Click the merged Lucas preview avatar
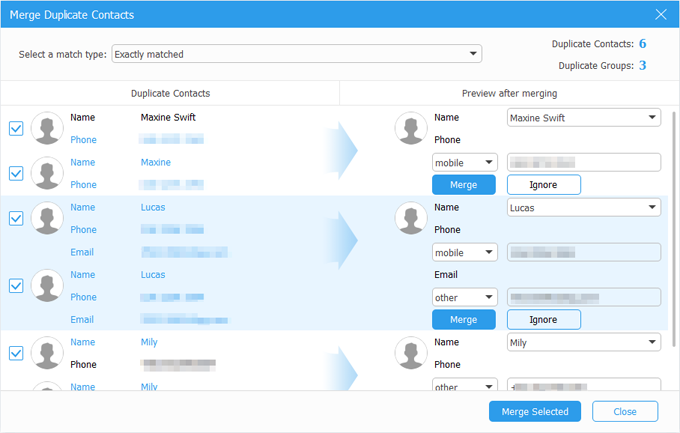The width and height of the screenshot is (680, 433). pos(411,218)
